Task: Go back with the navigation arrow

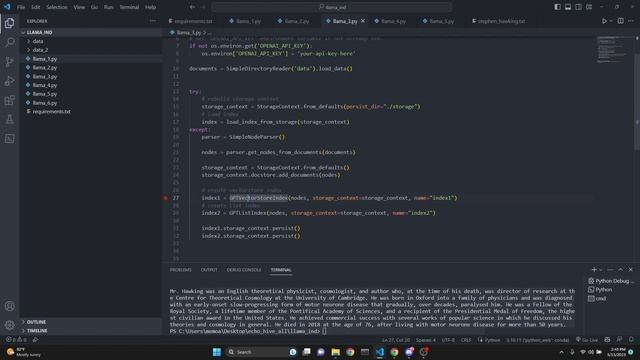Action: pyautogui.click(x=192, y=7)
